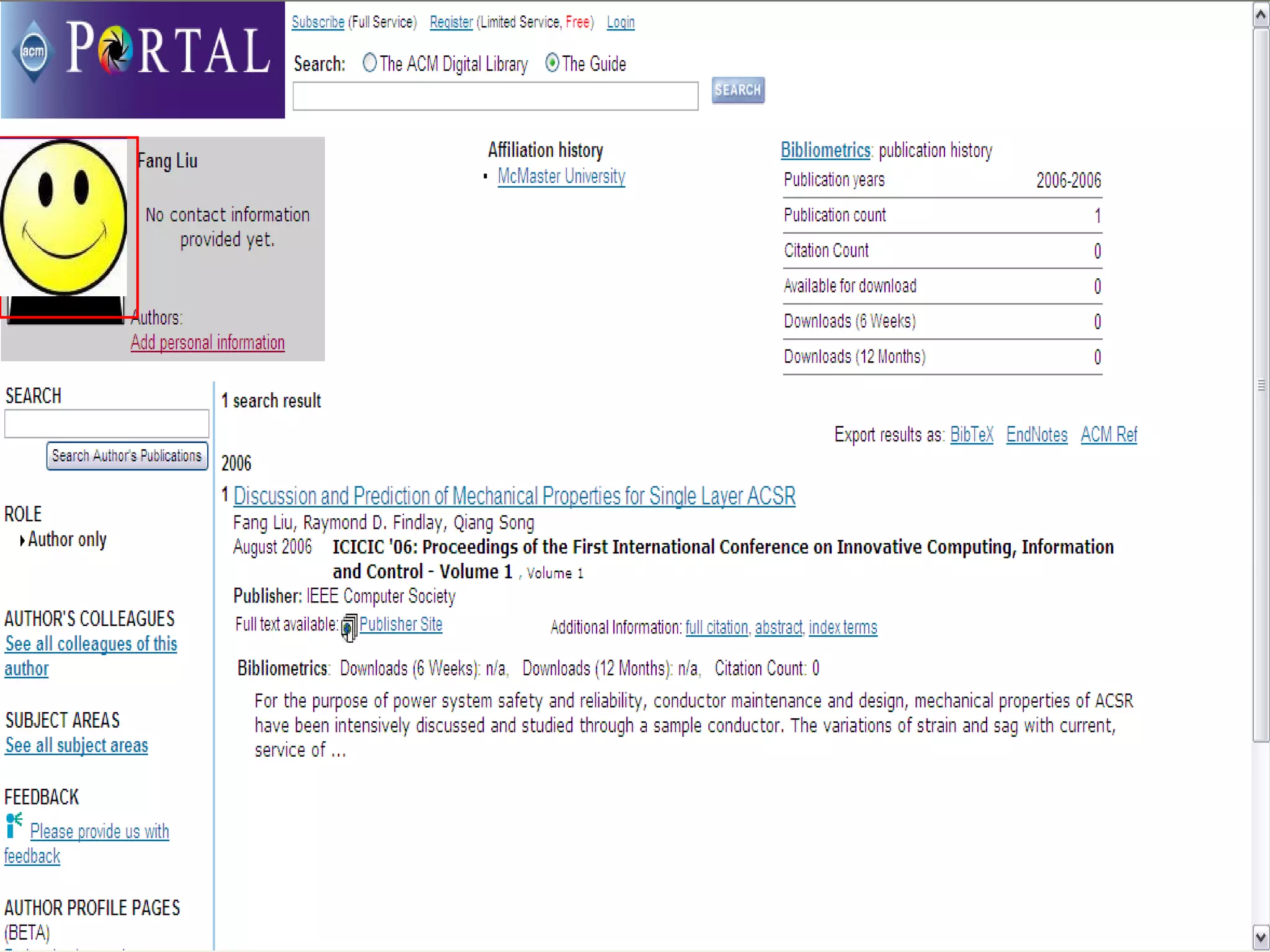This screenshot has height=952, width=1270.
Task: Expand the Author only role arrow
Action: [x=22, y=540]
